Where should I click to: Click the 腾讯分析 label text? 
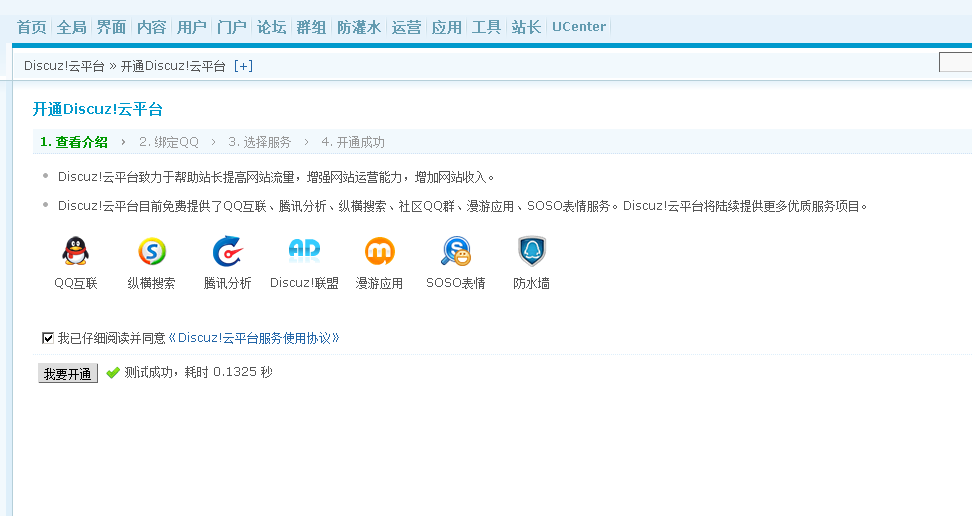(228, 283)
